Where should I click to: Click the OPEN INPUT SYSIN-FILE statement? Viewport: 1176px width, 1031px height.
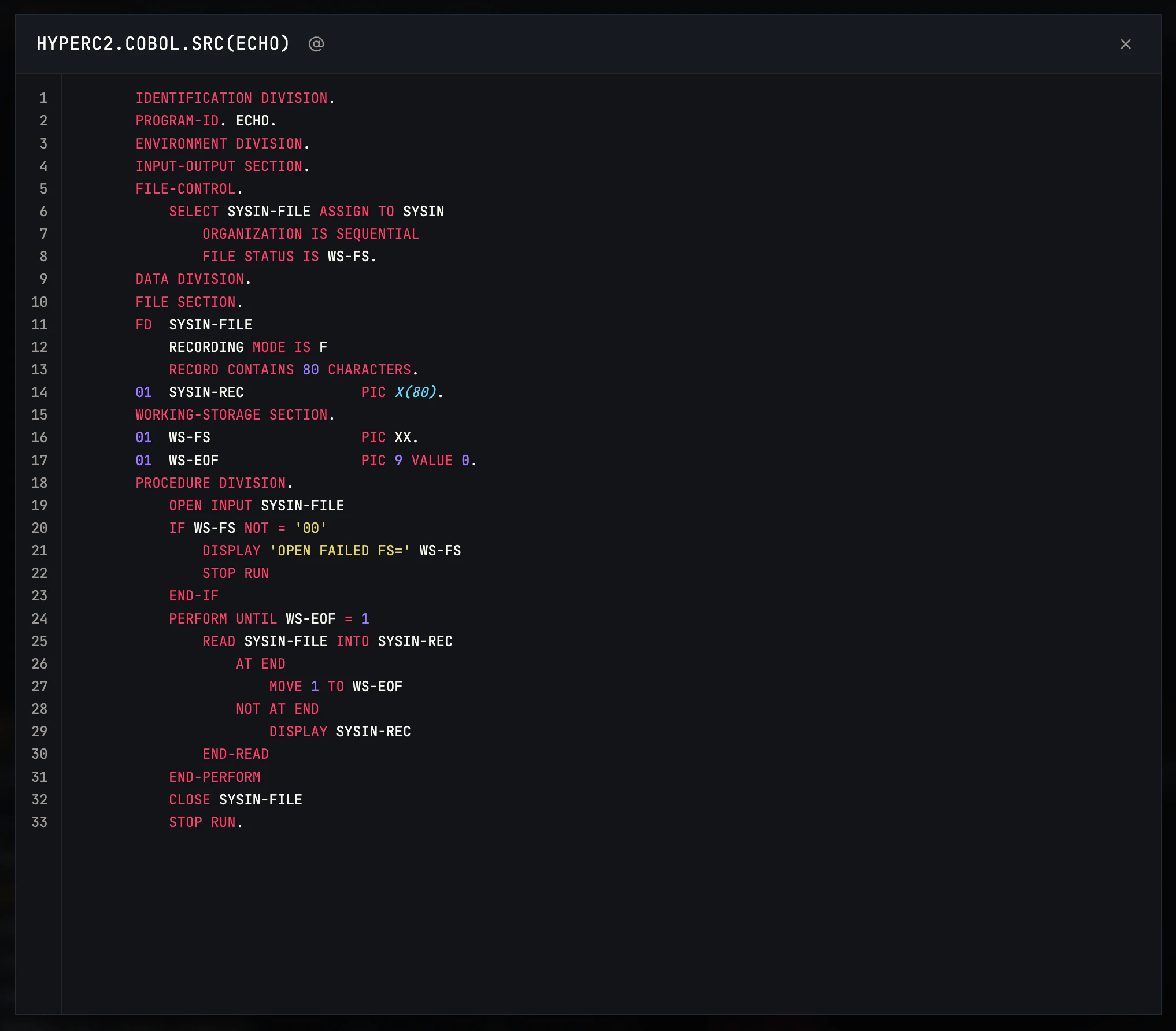tap(256, 506)
